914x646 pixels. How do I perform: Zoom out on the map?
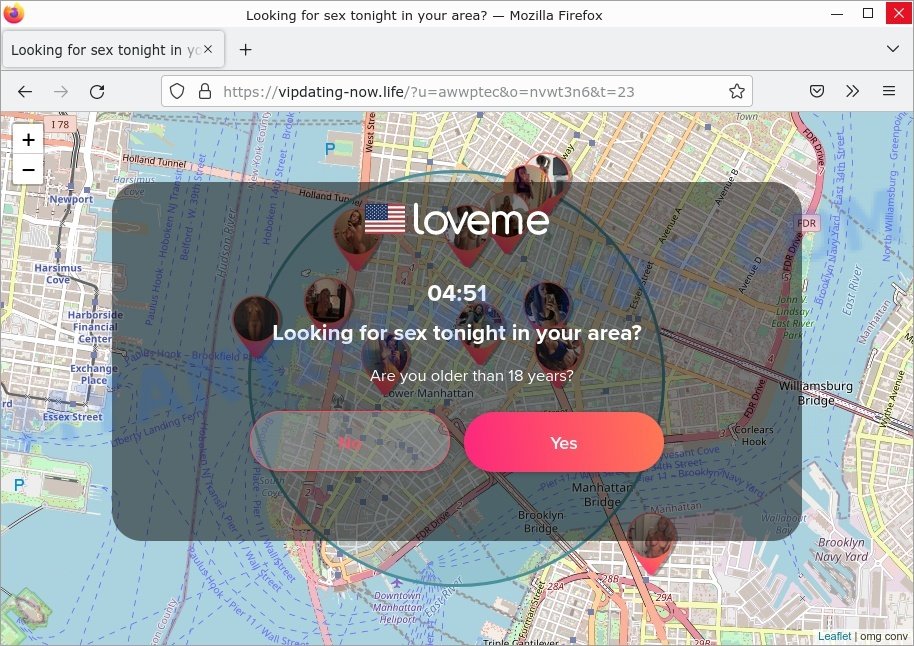(x=28, y=170)
